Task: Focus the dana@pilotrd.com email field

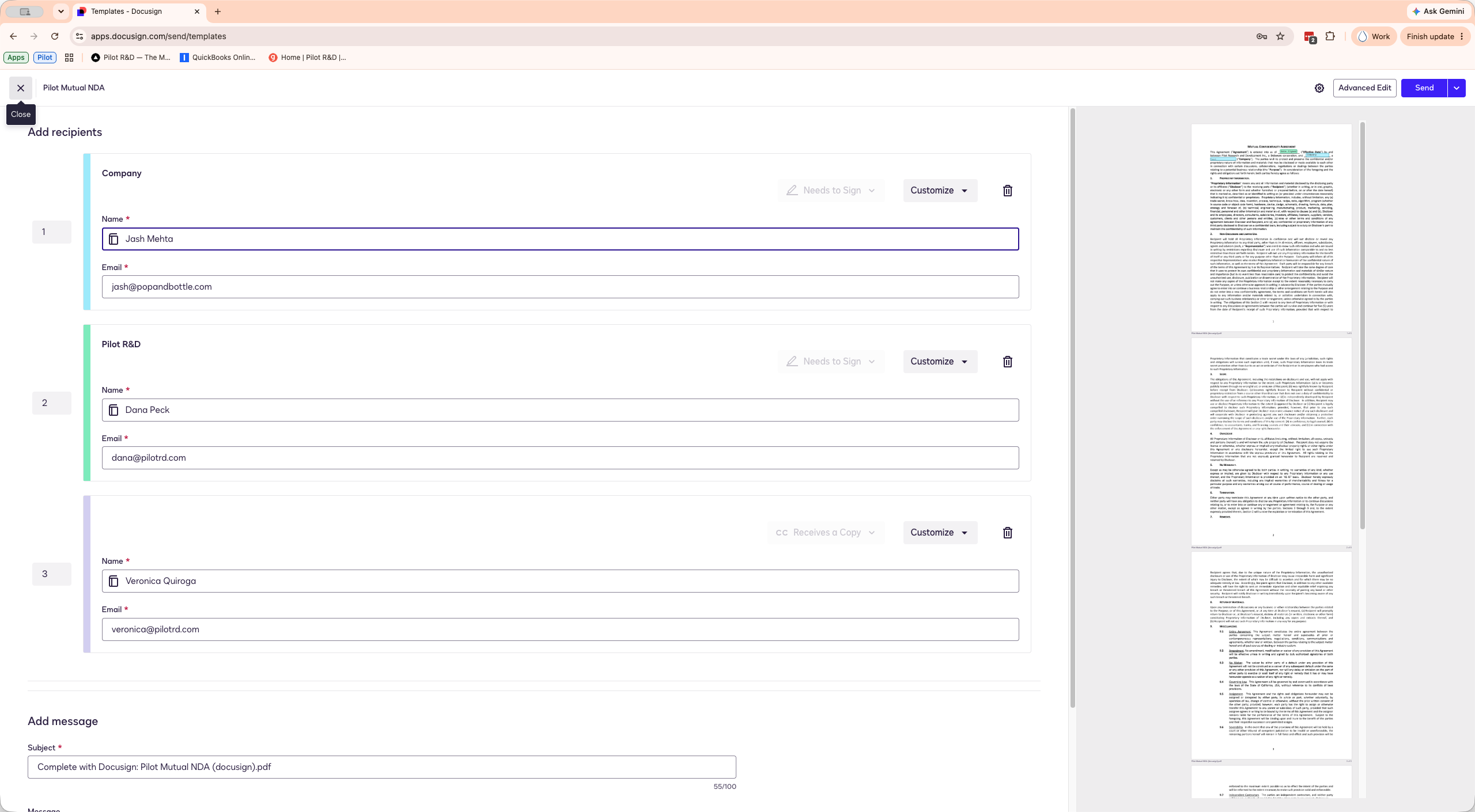Action: point(560,458)
